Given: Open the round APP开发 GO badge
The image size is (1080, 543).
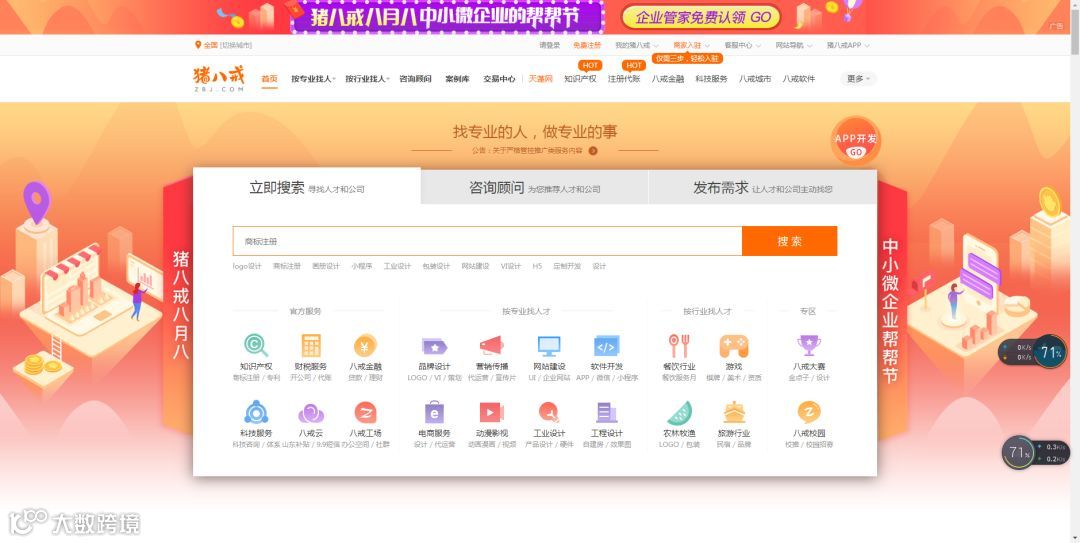Looking at the screenshot, I should [855, 140].
